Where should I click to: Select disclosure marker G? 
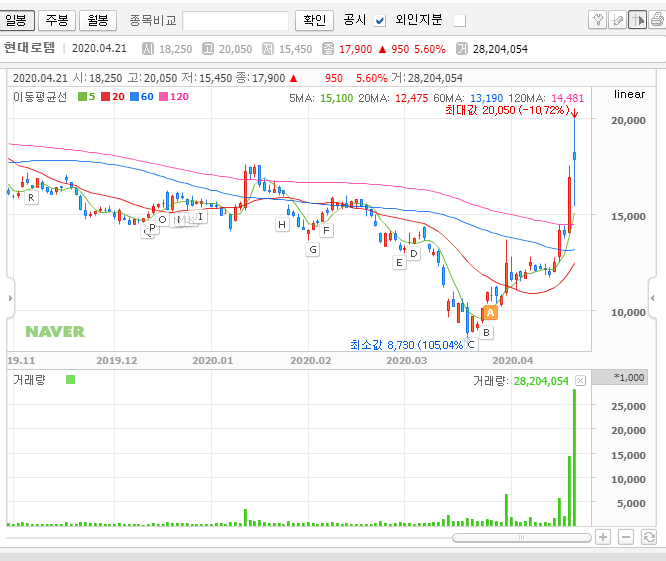pyautogui.click(x=313, y=250)
